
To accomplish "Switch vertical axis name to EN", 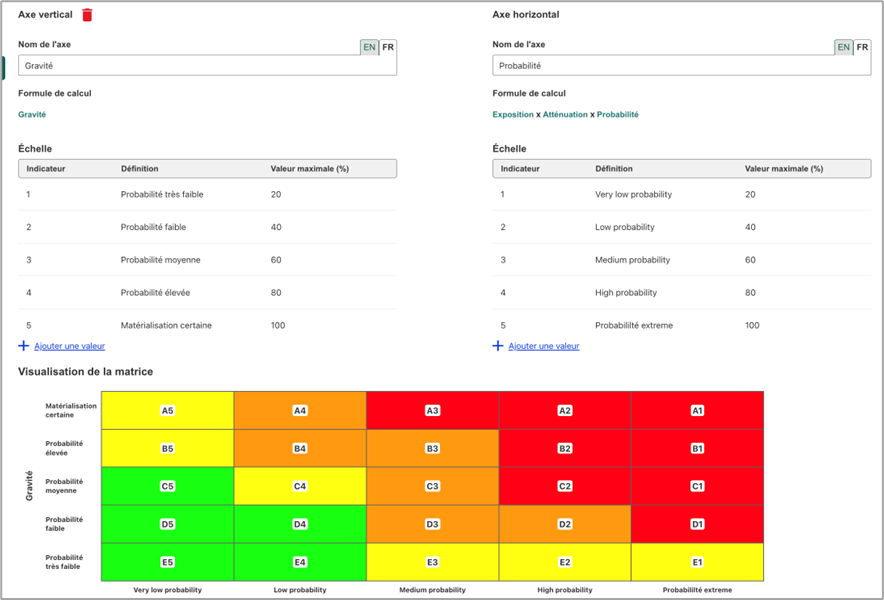I will coord(369,47).
